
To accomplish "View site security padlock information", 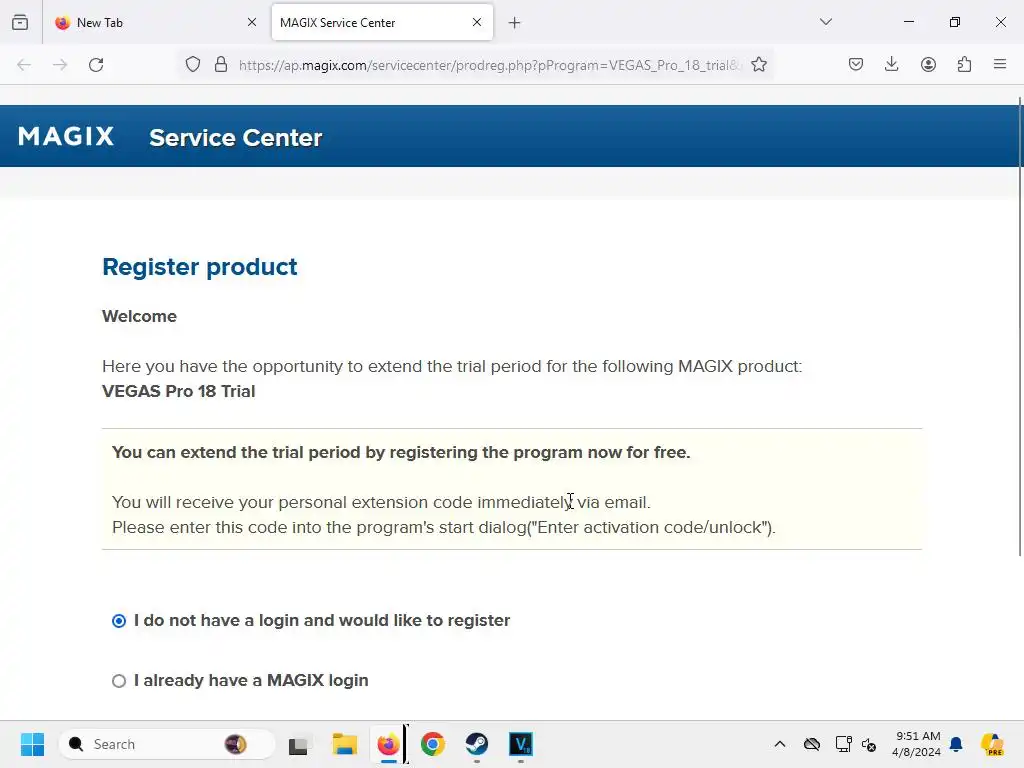I will (221, 65).
